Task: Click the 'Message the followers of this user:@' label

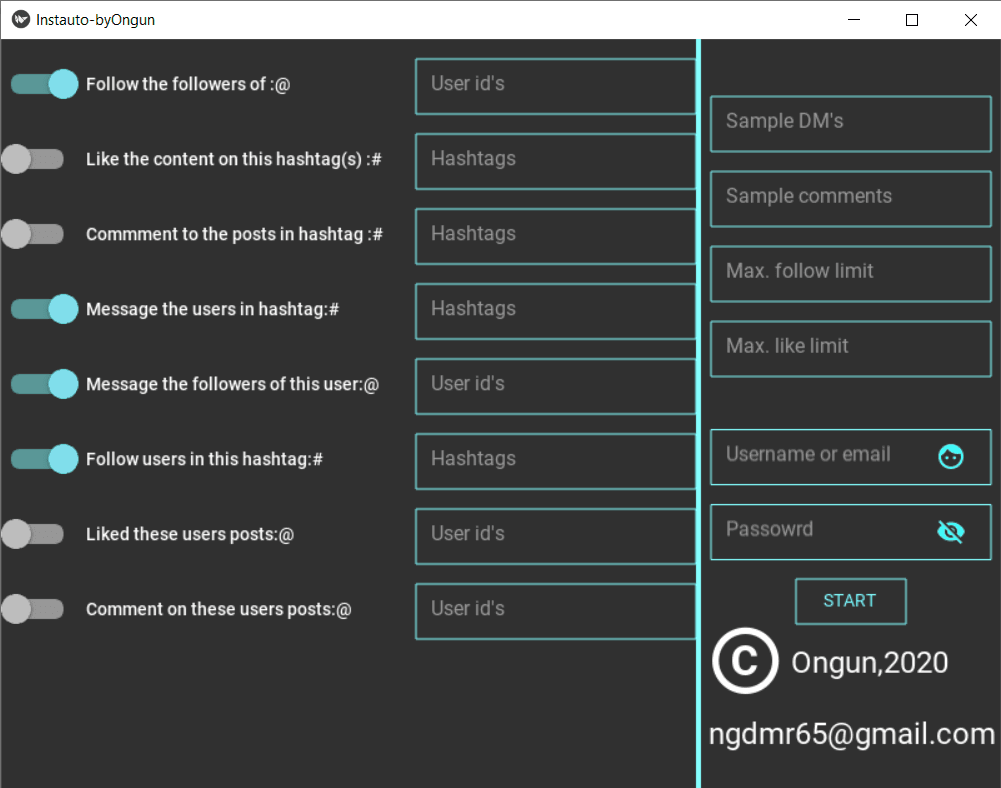Action: (232, 384)
